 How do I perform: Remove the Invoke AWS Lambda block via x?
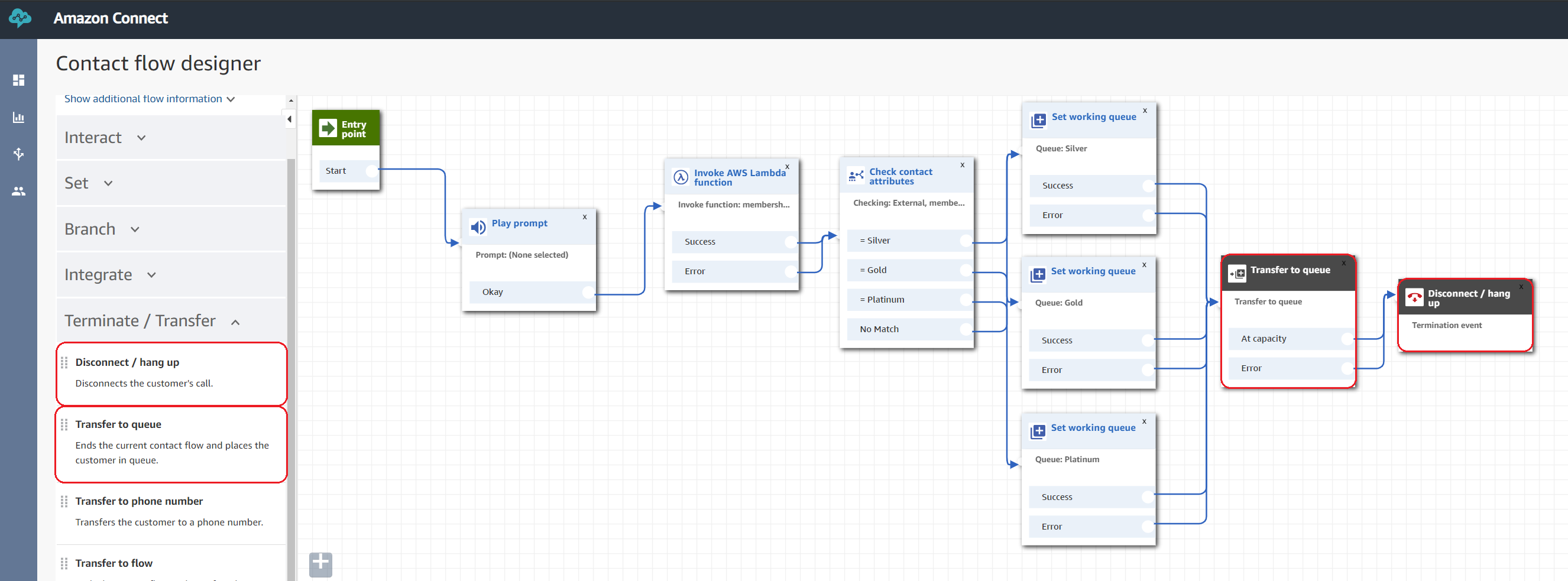(787, 167)
